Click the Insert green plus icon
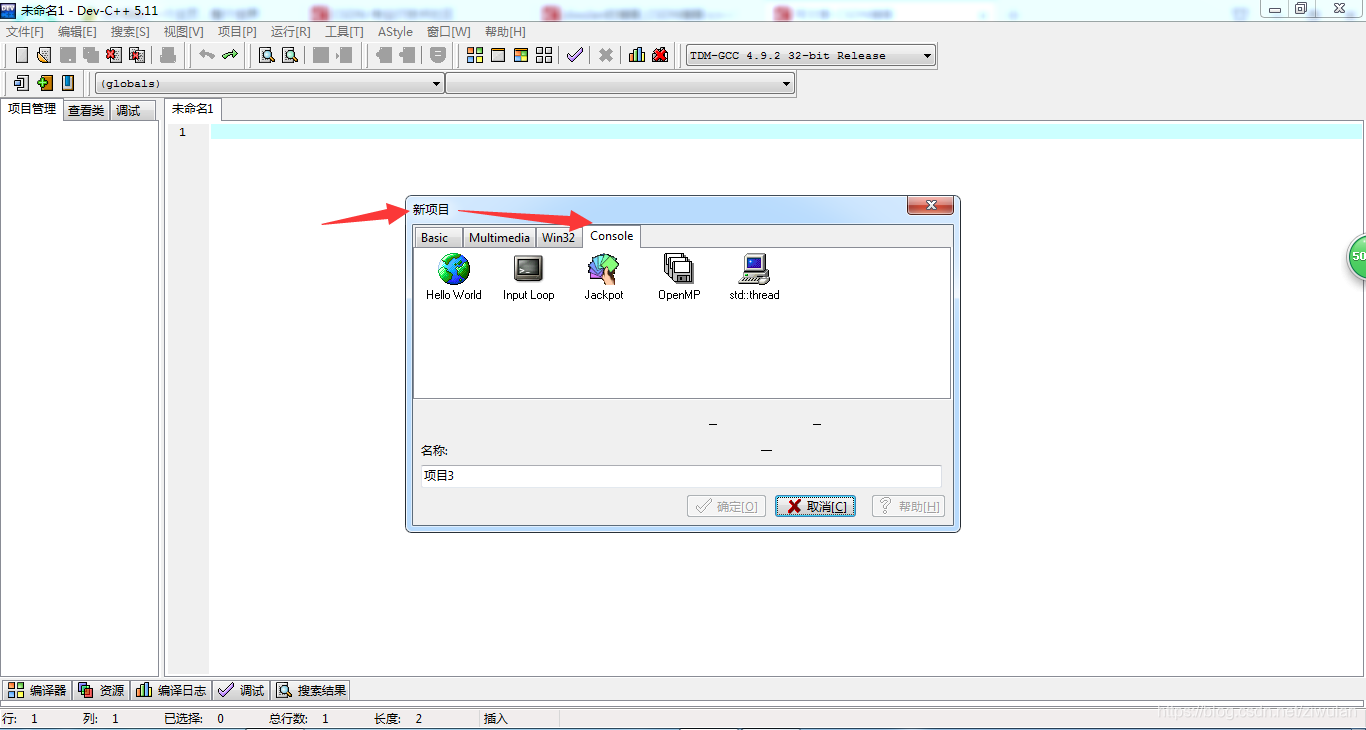The image size is (1366, 730). 44,83
